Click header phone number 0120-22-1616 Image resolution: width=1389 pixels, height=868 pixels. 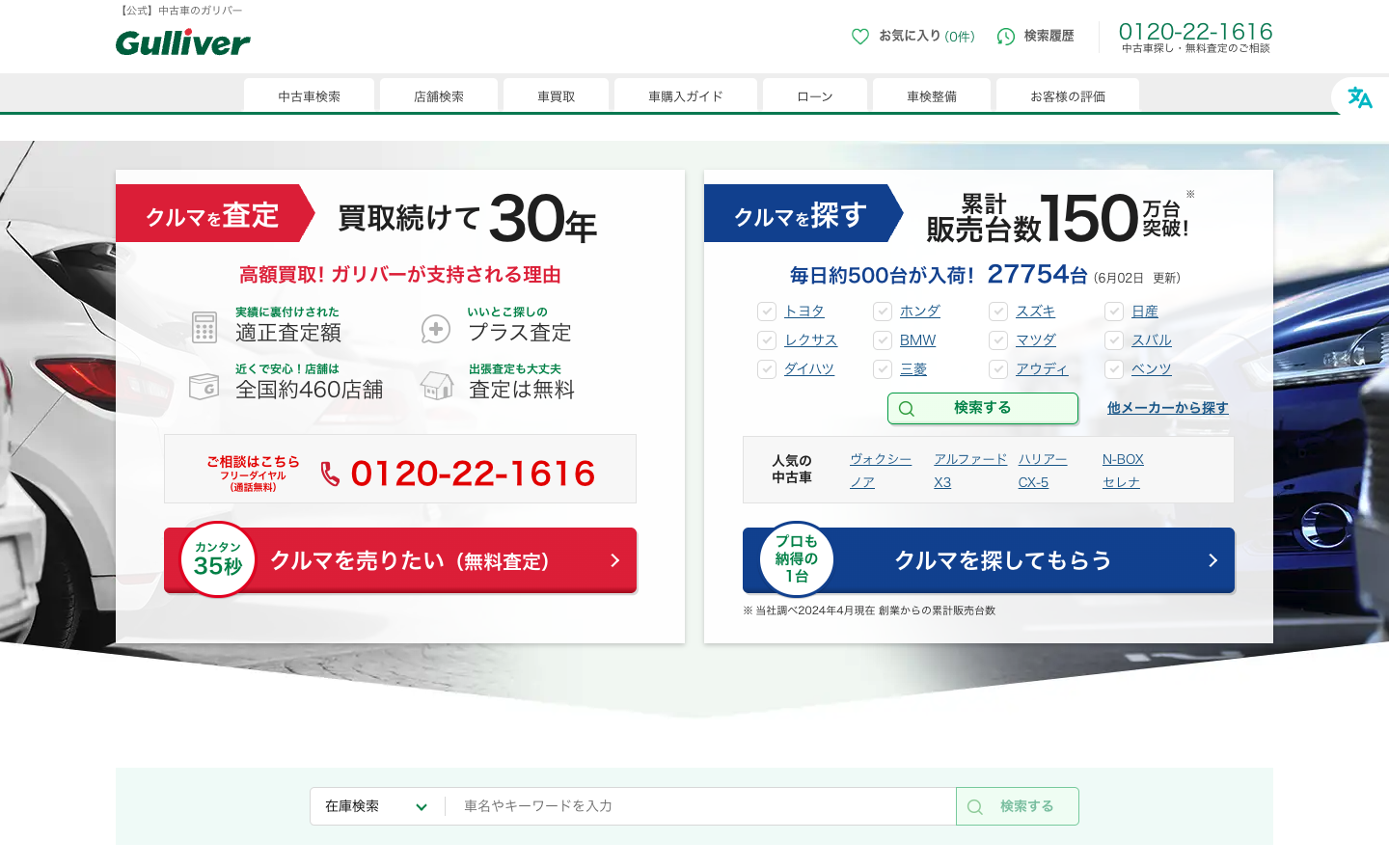coord(1196,32)
